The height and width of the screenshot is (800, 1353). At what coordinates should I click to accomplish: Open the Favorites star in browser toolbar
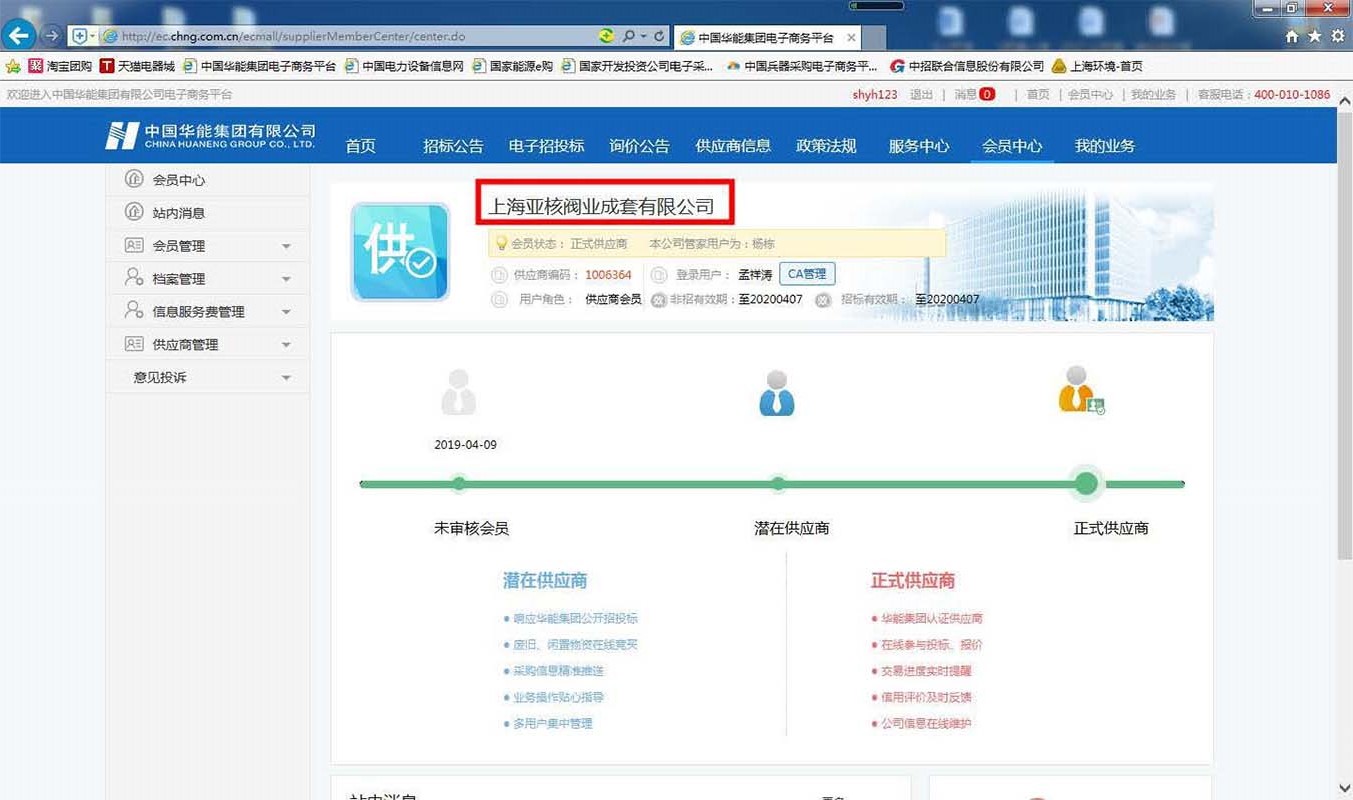click(1315, 36)
